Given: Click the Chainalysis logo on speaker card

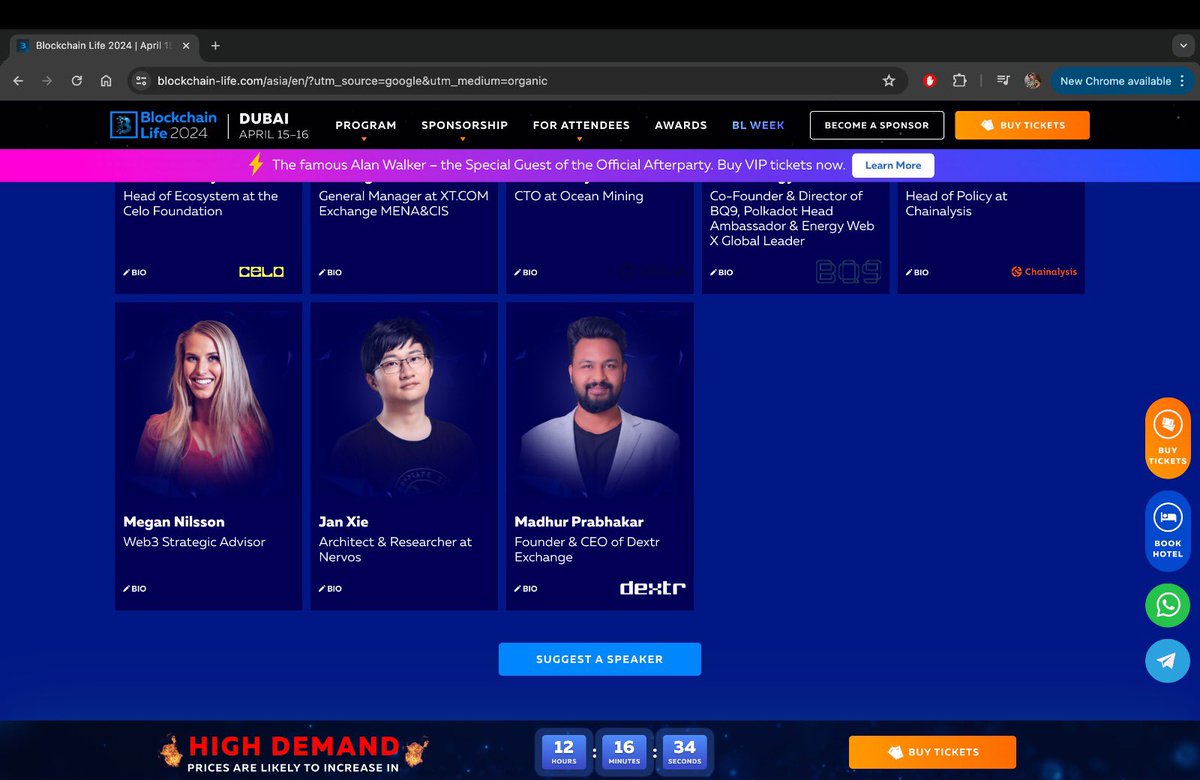Looking at the screenshot, I should (x=1044, y=272).
